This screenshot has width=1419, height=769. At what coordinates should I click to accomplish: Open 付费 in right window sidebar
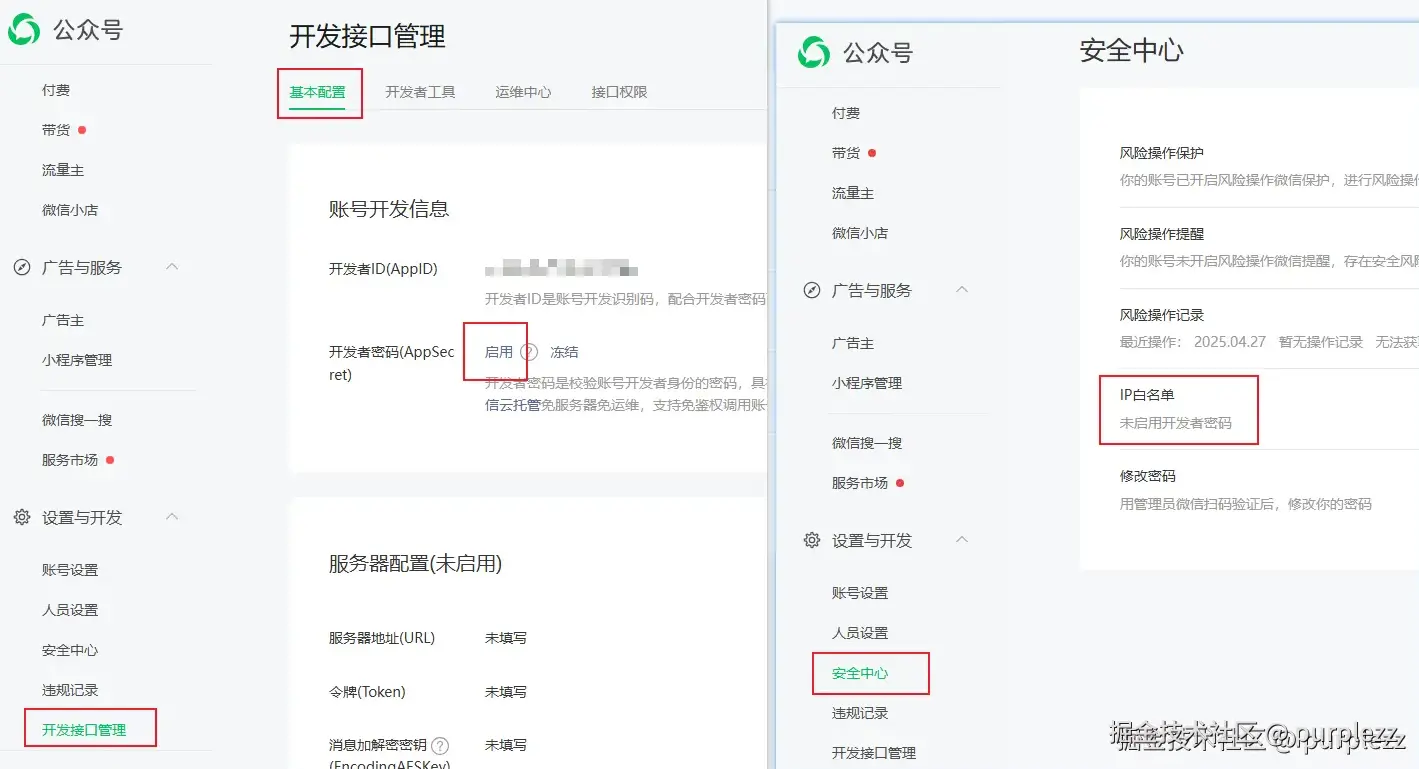[x=846, y=113]
